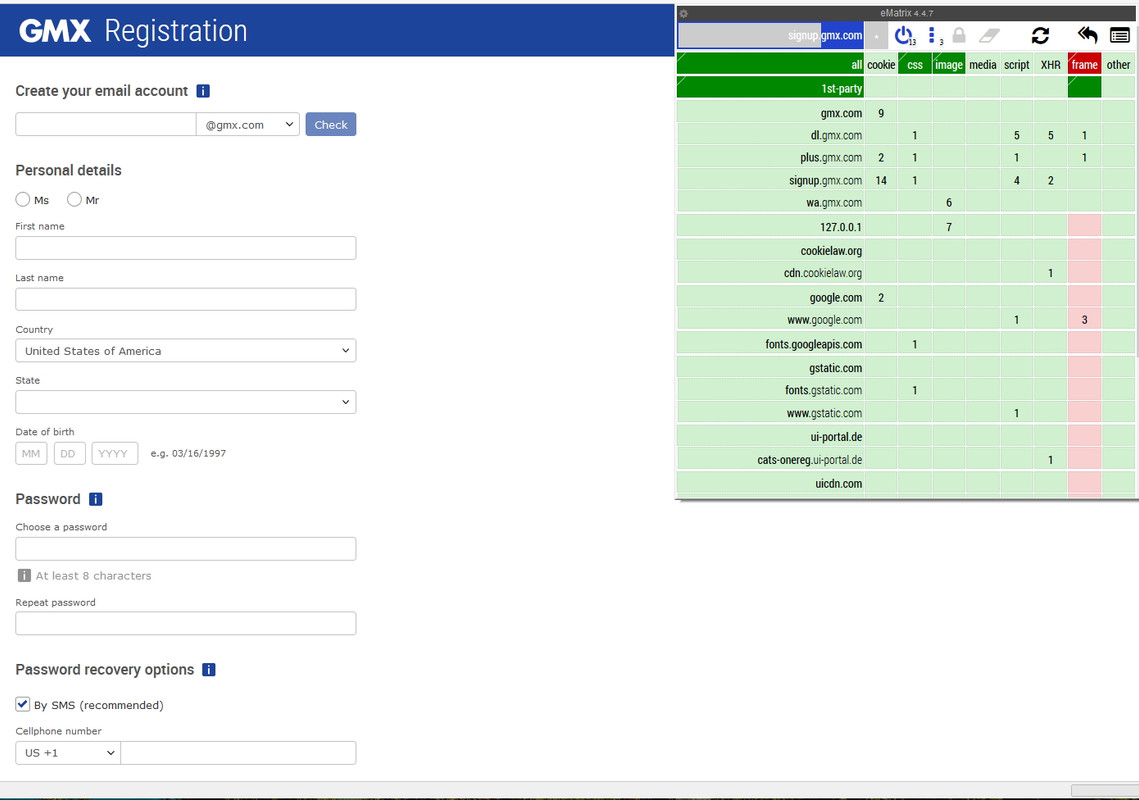Click the 'cookie' column header

[x=881, y=64]
